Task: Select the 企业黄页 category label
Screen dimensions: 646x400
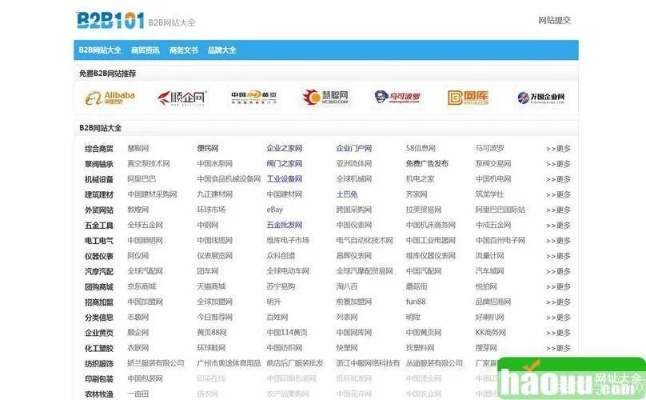Action: [x=99, y=332]
